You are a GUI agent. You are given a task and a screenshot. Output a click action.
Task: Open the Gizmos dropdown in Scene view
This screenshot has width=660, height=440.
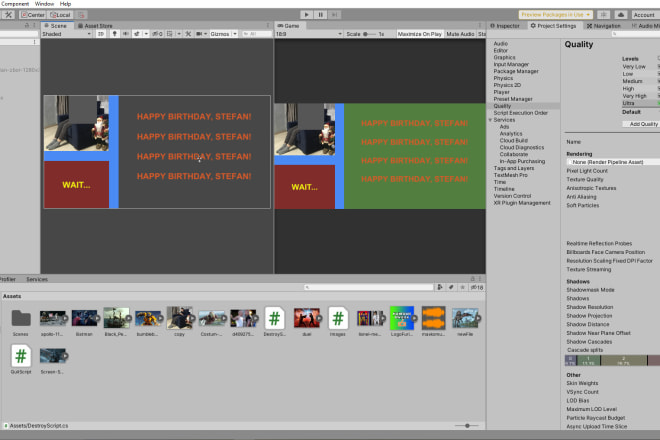[x=222, y=34]
